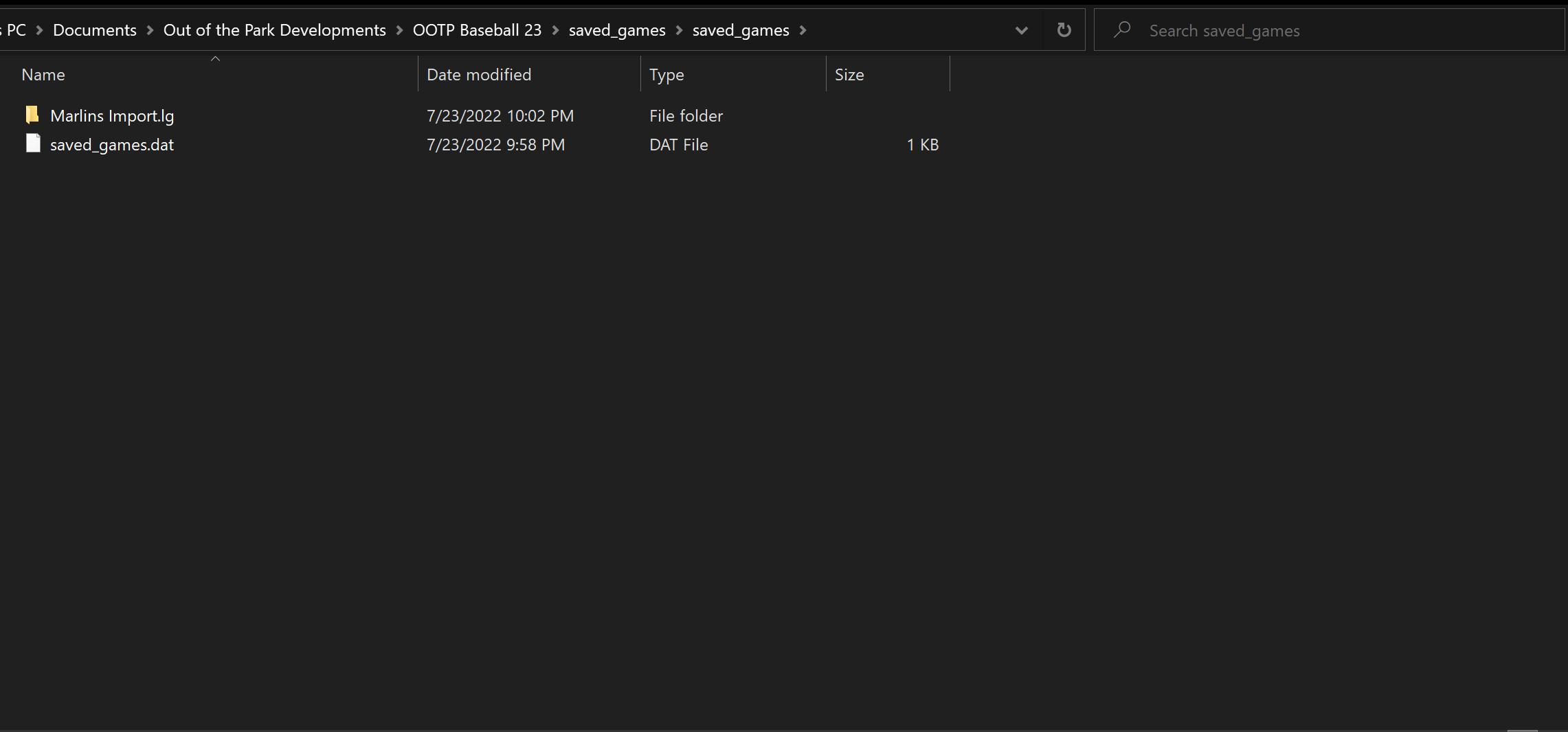Sort by the Size column header
The width and height of the screenshot is (1568, 732).
pyautogui.click(x=849, y=75)
